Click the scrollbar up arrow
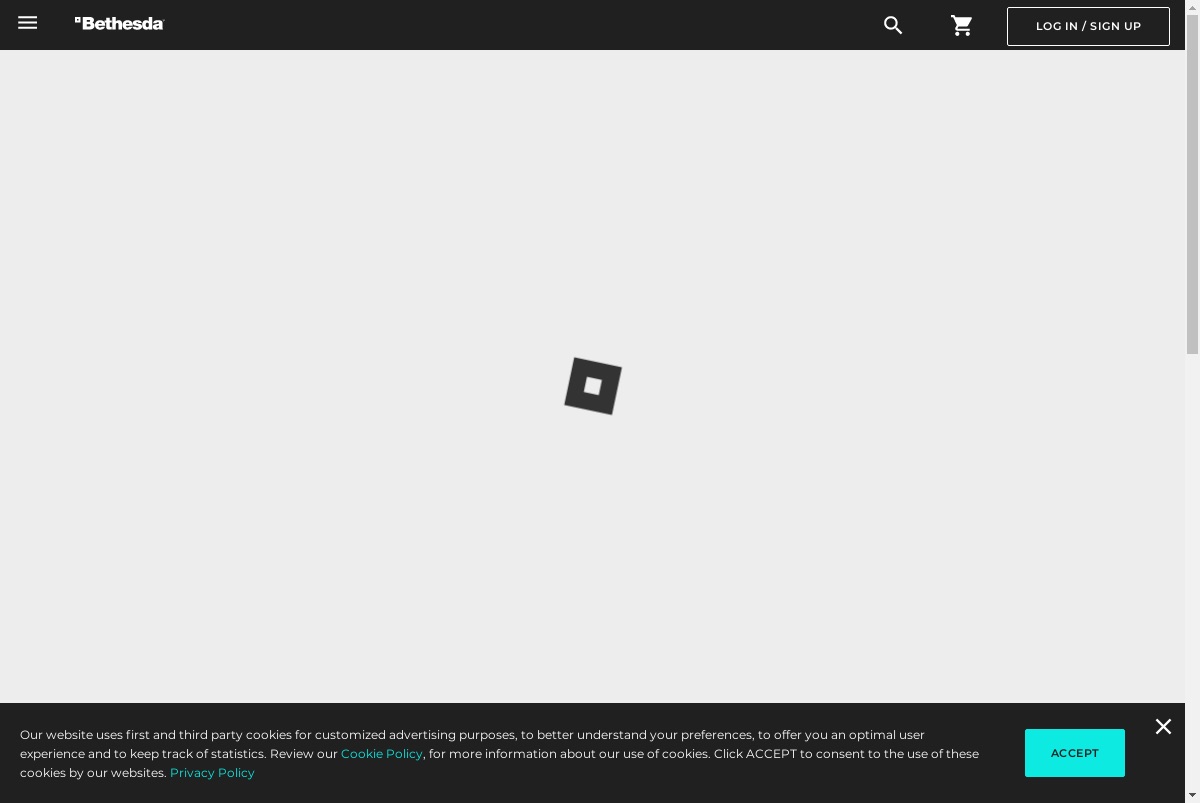 [x=1193, y=7]
